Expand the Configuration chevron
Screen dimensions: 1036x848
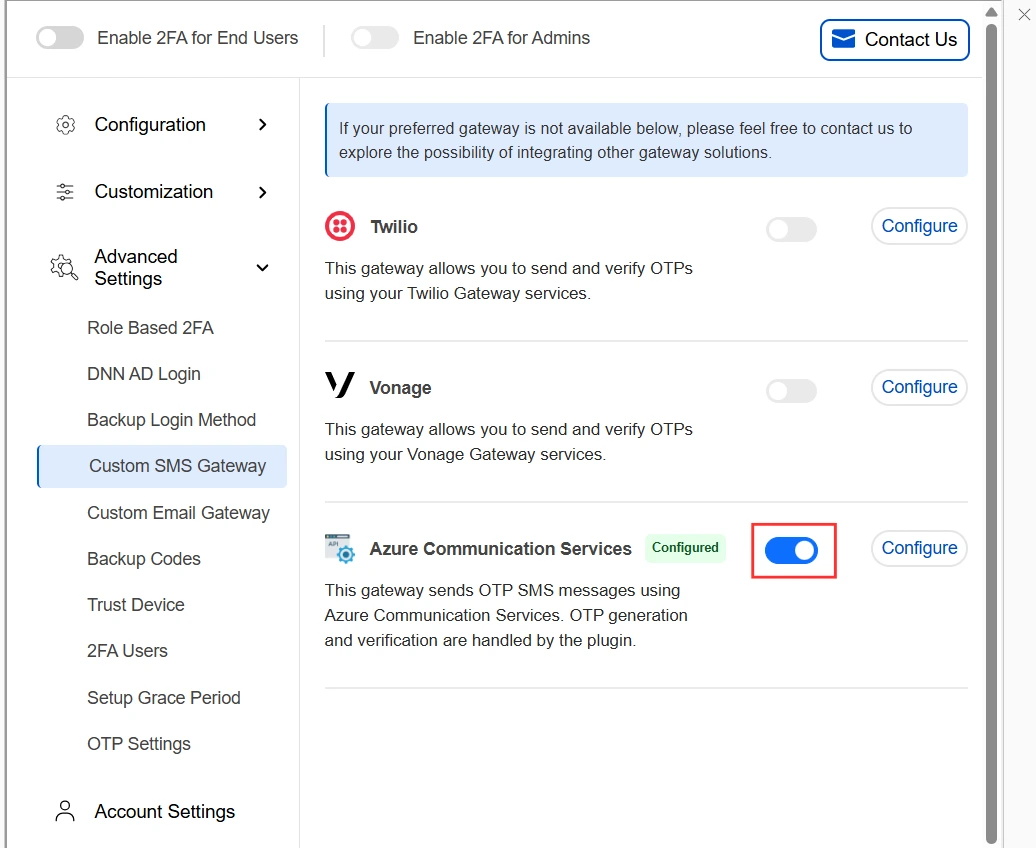click(x=263, y=125)
